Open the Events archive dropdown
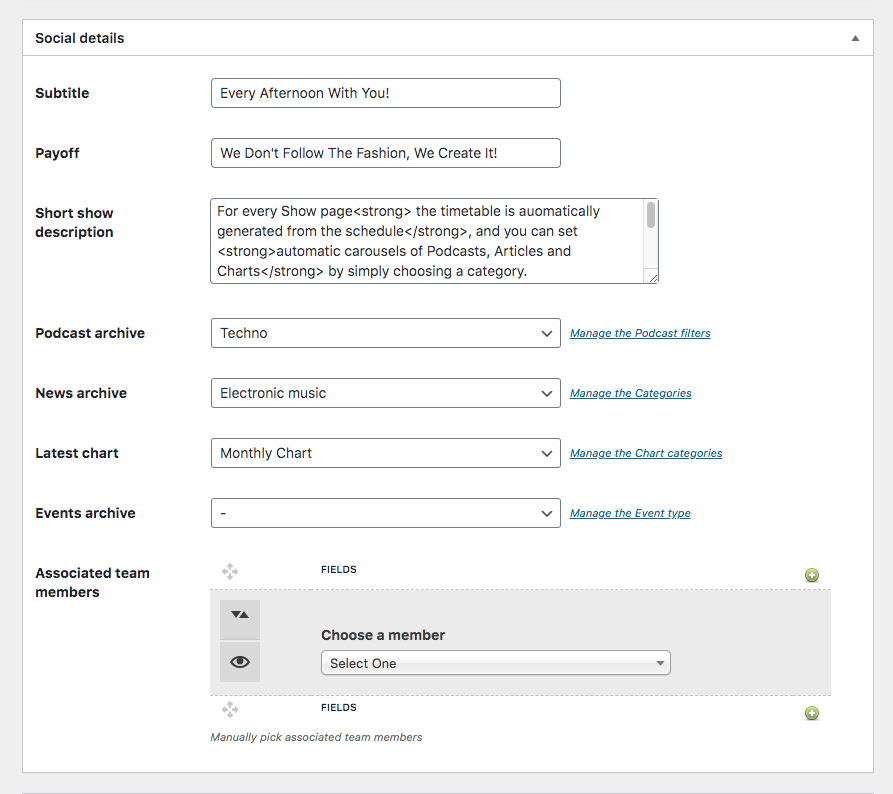 (x=386, y=513)
